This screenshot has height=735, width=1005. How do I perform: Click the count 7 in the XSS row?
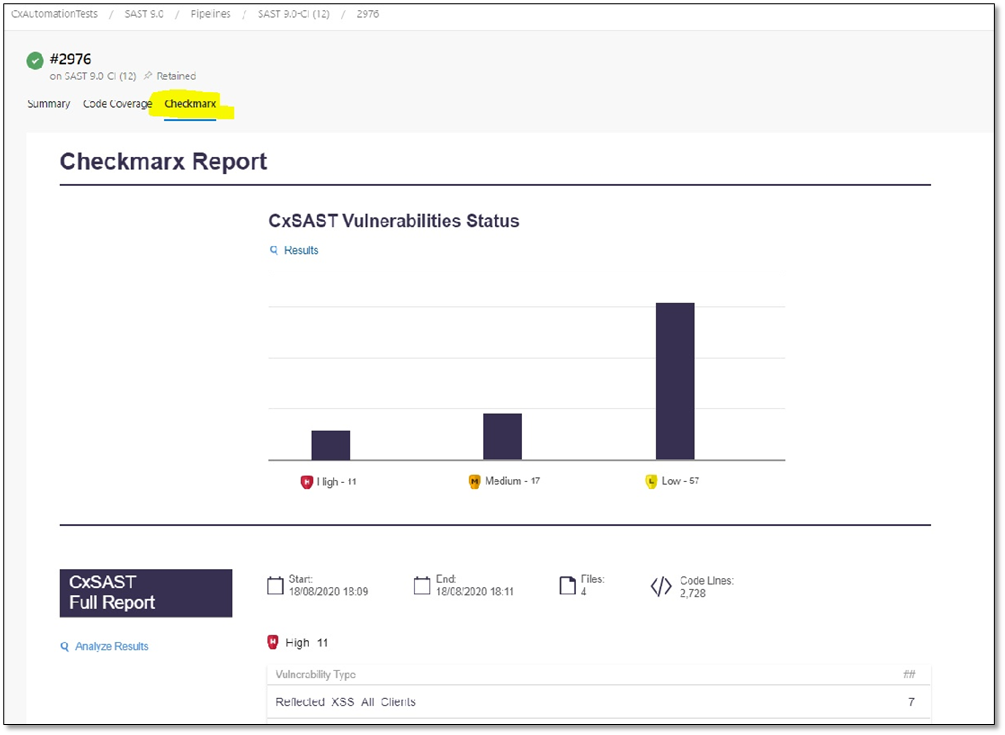[911, 702]
